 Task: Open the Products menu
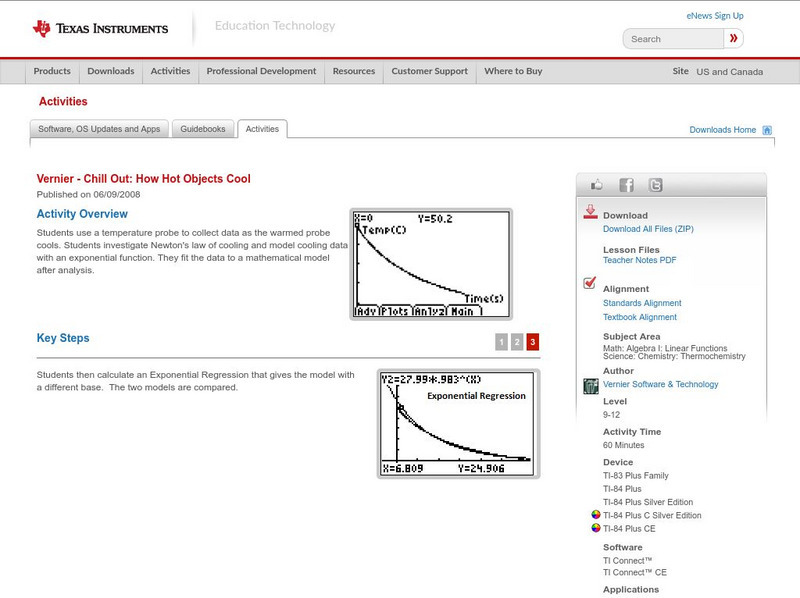[52, 71]
